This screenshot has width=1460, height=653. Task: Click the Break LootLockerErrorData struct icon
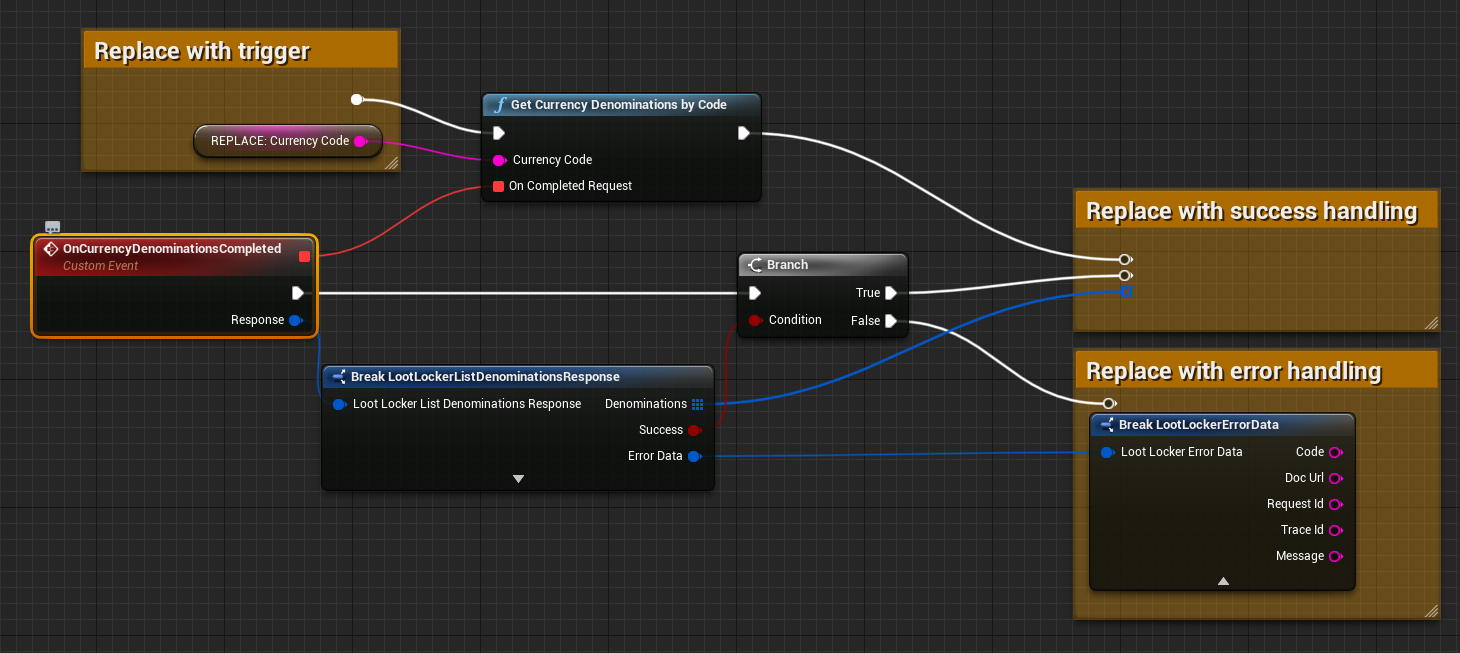tap(1107, 425)
